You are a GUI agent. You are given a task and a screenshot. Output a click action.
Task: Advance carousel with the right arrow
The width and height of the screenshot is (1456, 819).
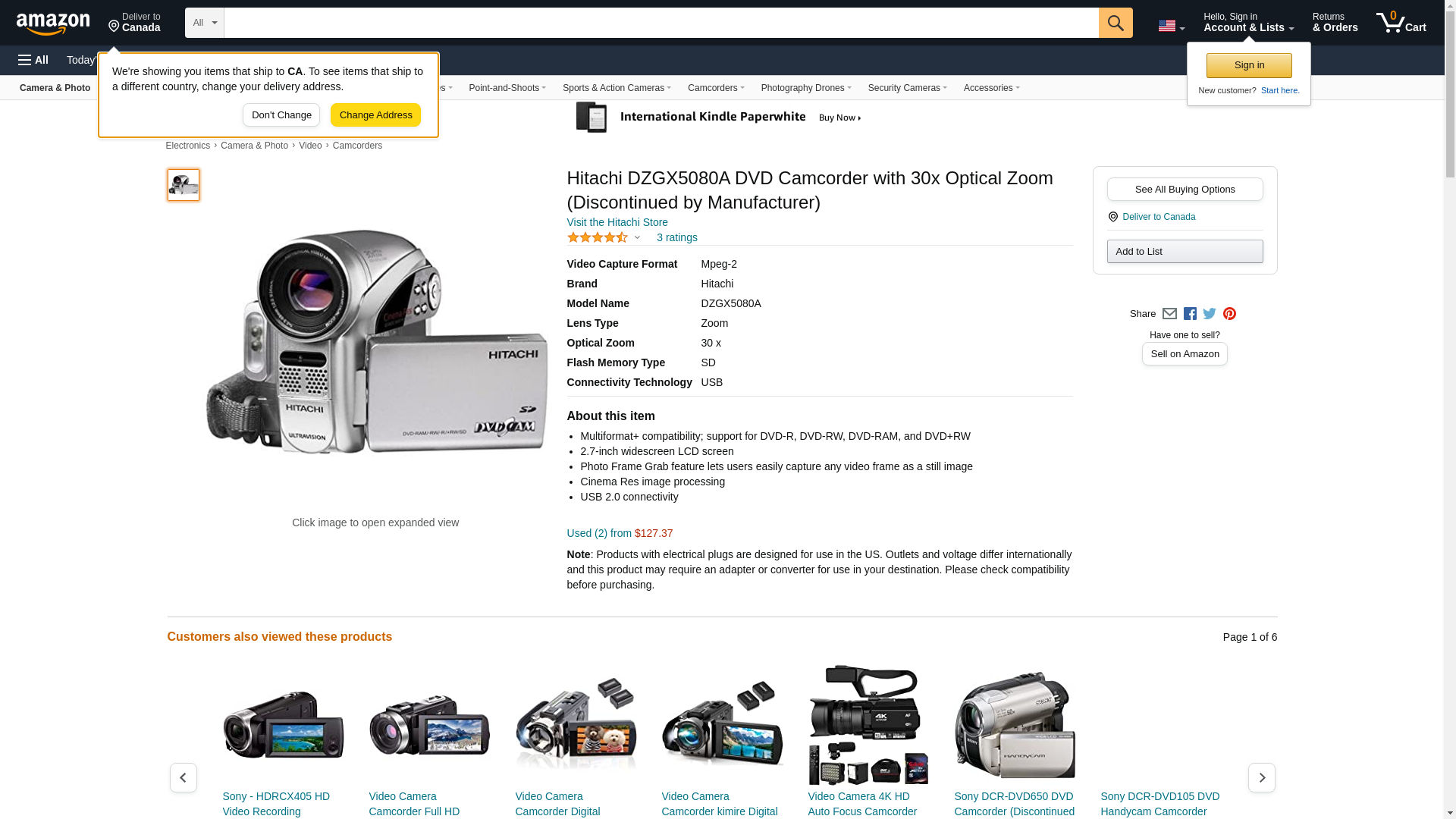pos(1261,777)
